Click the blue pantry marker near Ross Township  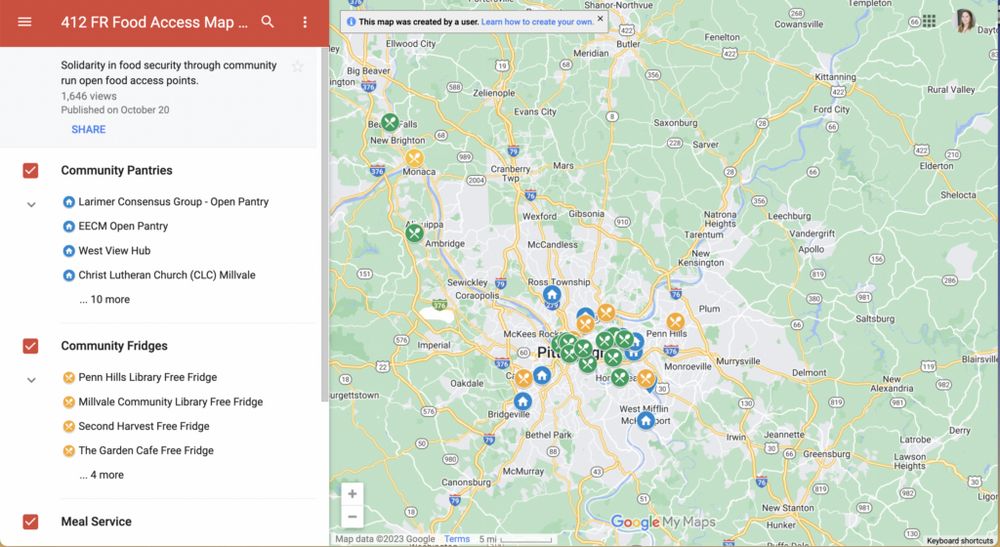(552, 295)
